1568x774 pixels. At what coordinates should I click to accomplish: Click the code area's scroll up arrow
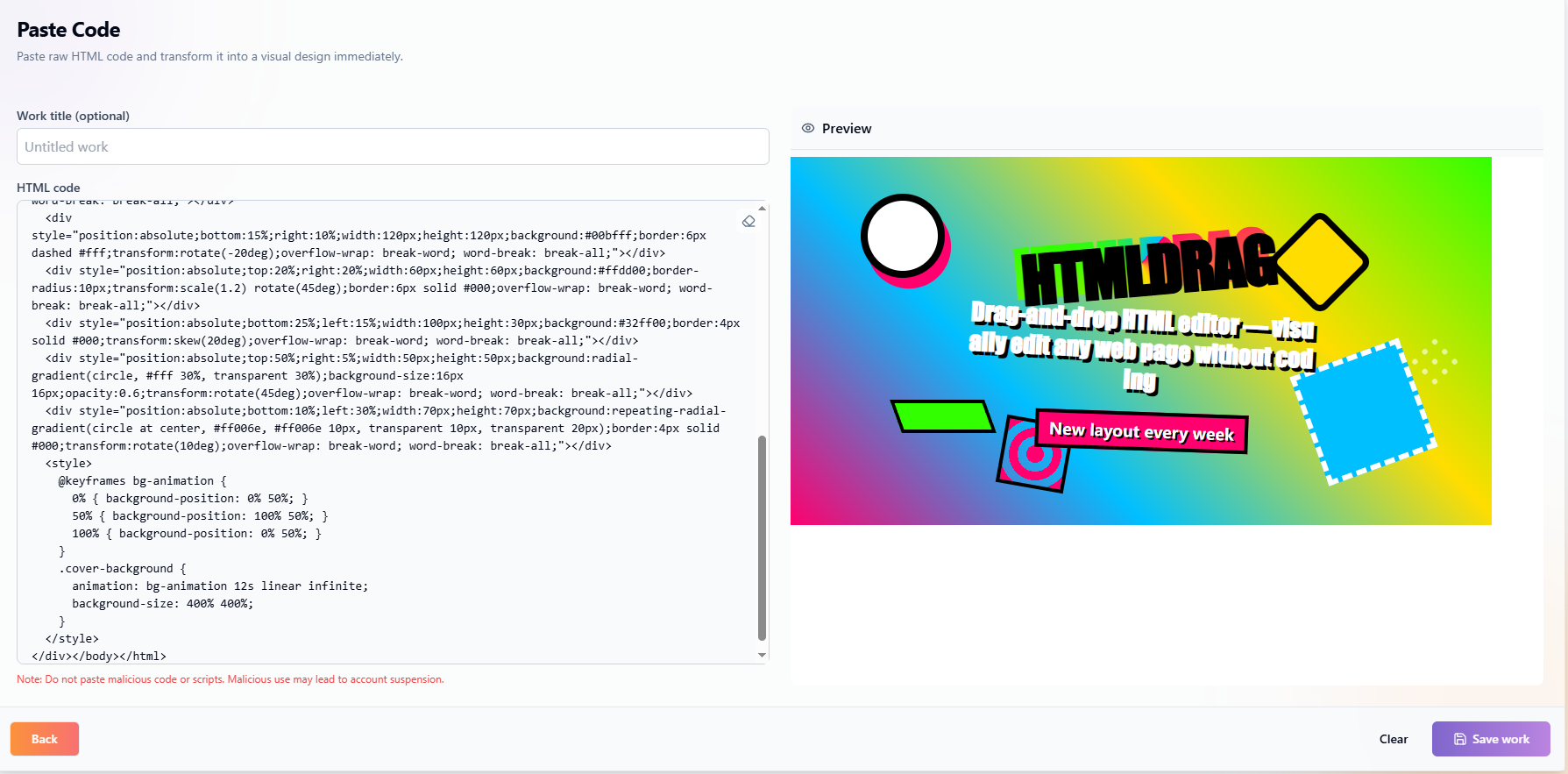click(762, 208)
